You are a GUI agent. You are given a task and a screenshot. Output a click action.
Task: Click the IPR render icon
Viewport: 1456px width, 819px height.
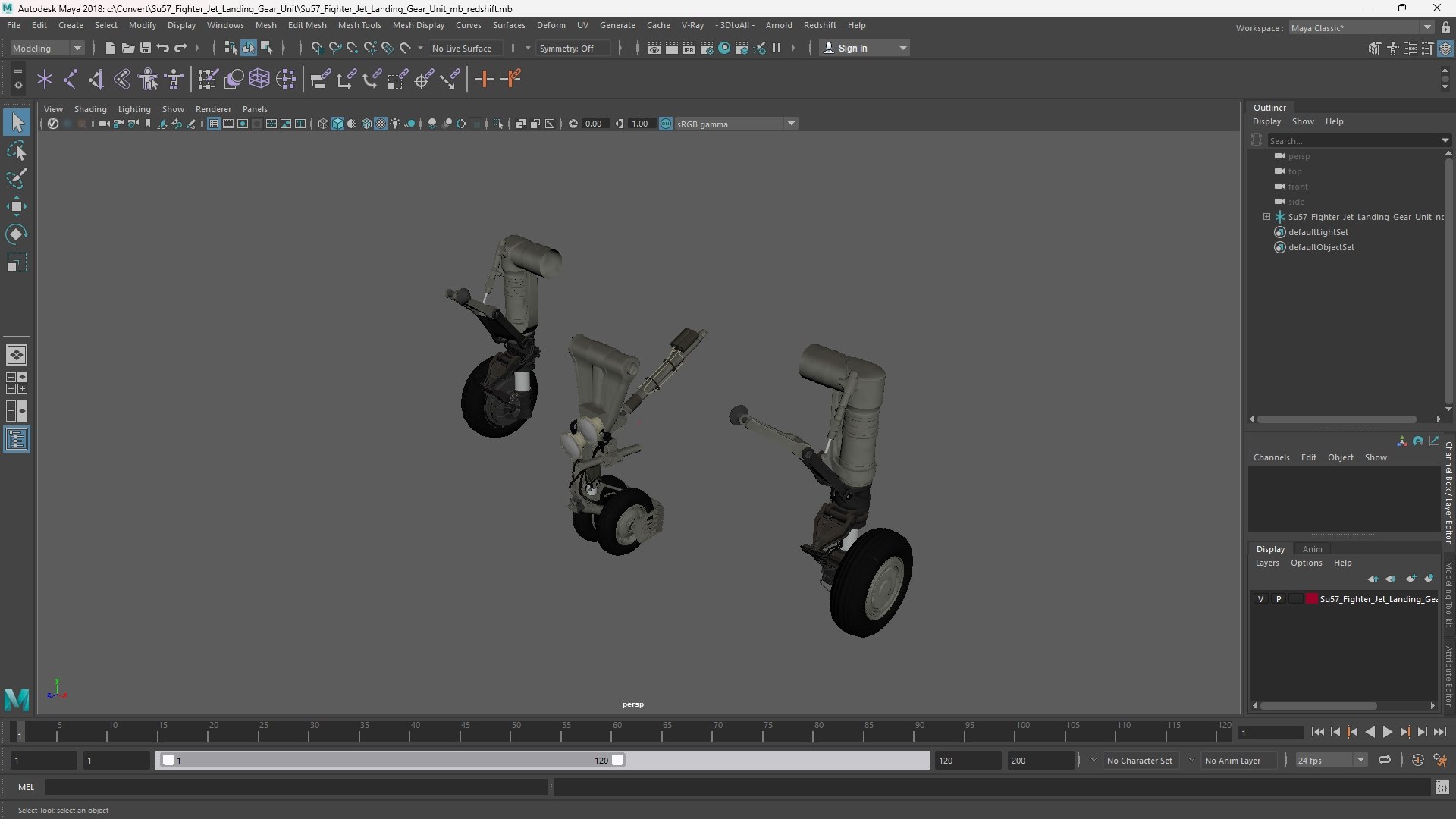(689, 48)
